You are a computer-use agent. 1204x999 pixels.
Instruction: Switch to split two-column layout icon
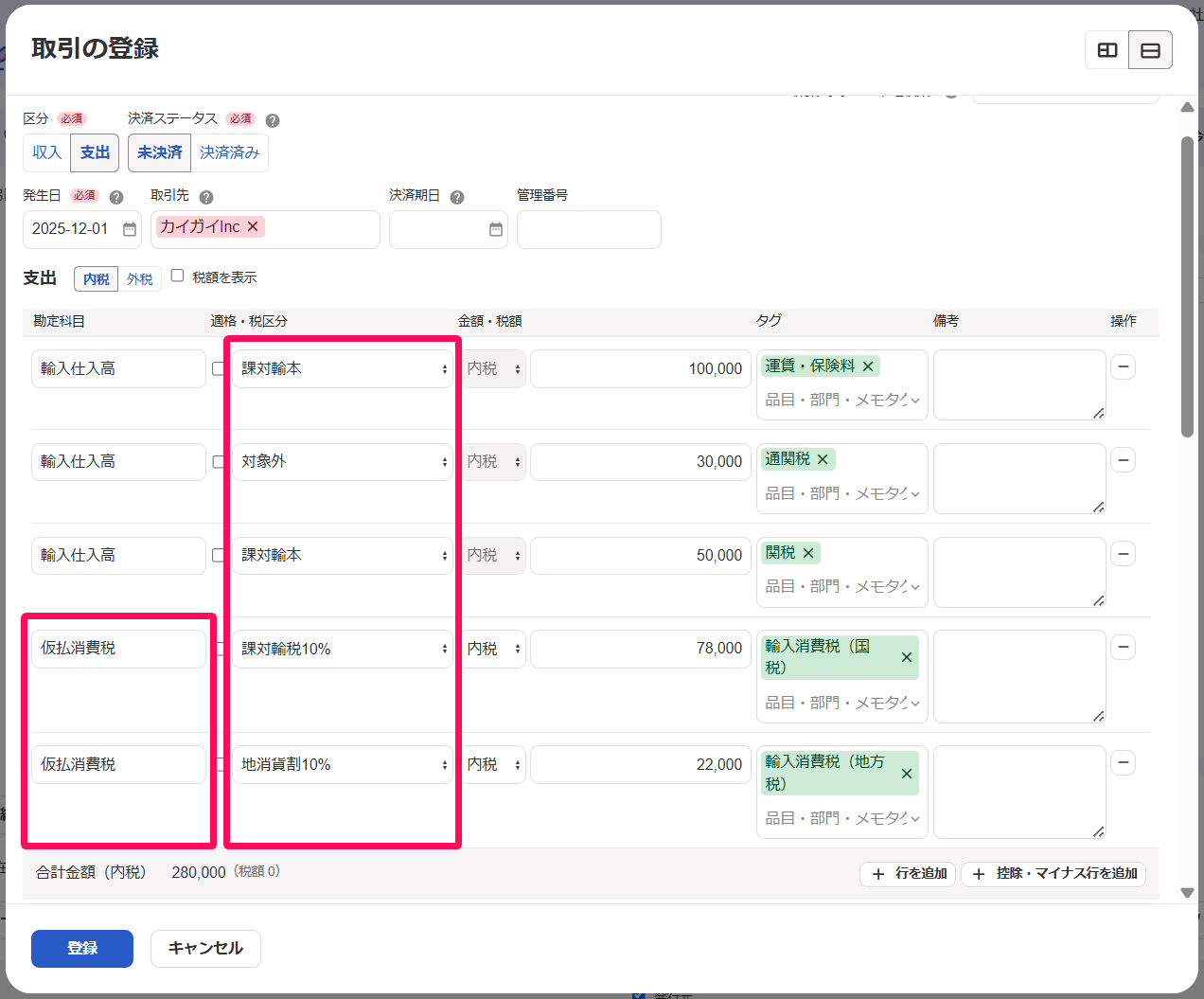(1107, 50)
